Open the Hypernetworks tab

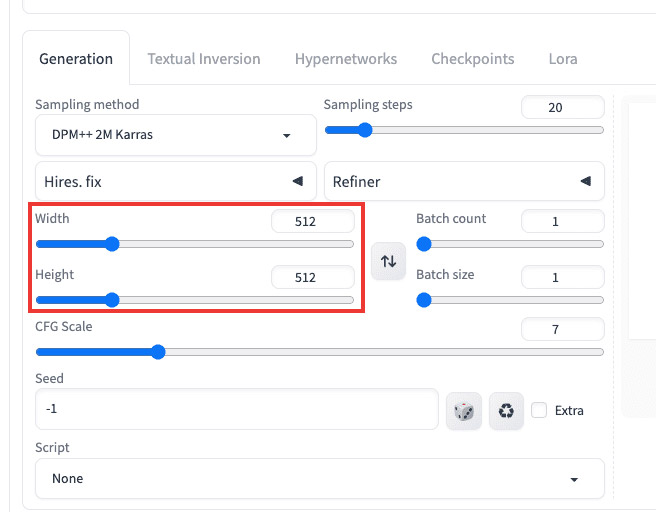[x=346, y=59]
